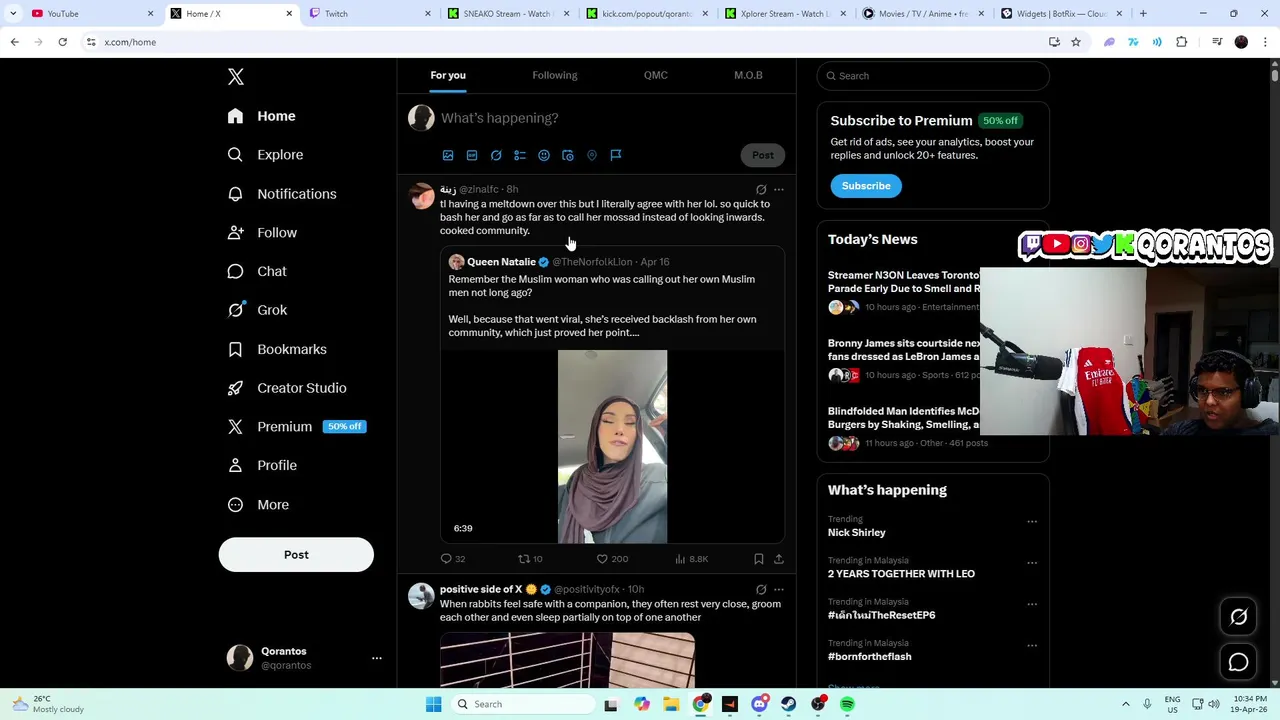Show hidden system tray icons
Viewport: 1280px width, 720px height.
point(1125,704)
